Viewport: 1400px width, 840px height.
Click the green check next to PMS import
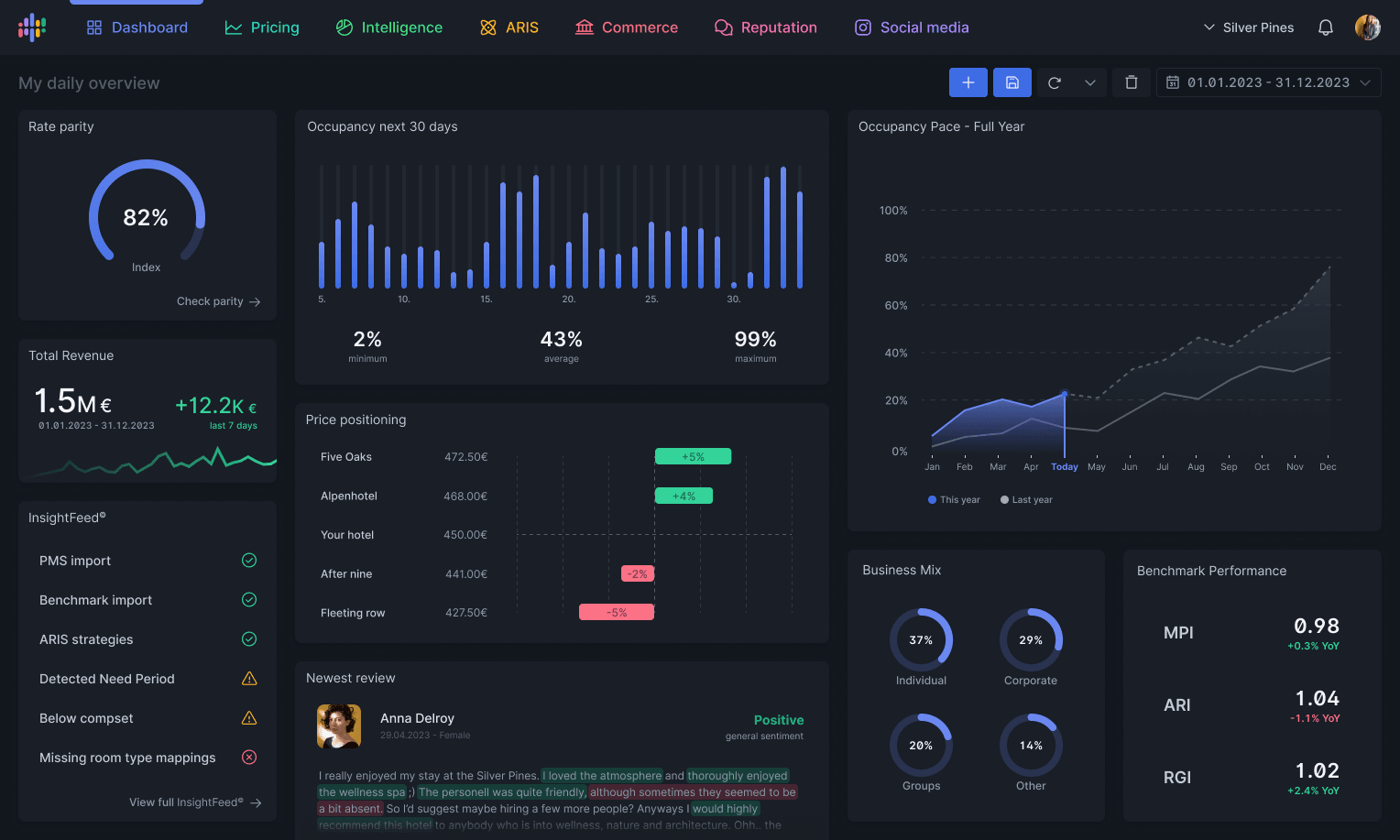tap(248, 560)
